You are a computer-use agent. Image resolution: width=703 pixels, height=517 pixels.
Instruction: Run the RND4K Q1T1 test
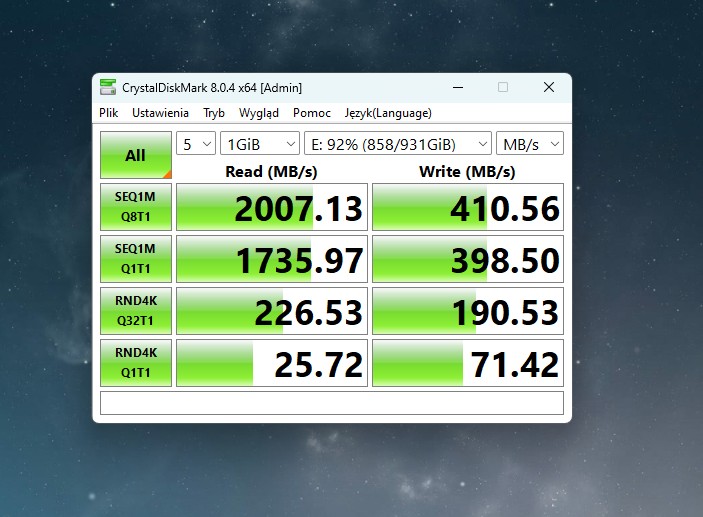(x=136, y=363)
